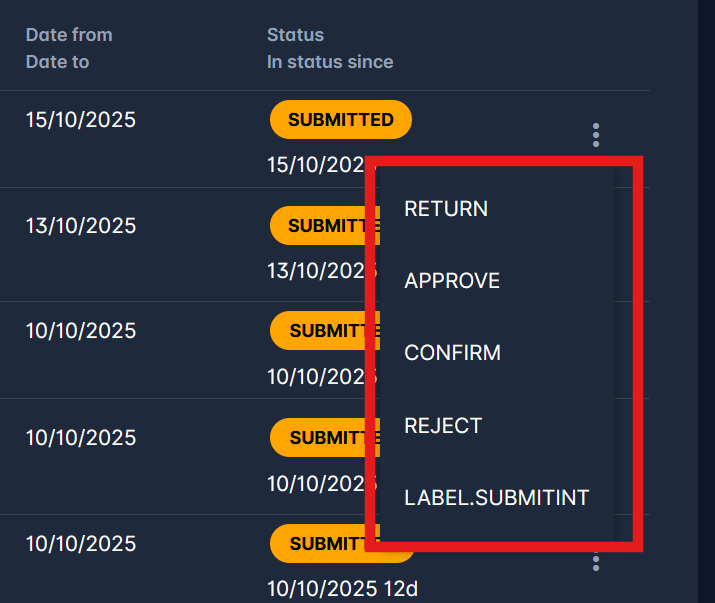The width and height of the screenshot is (715, 603).
Task: Choose REJECT from the action menu
Action: coord(443,426)
